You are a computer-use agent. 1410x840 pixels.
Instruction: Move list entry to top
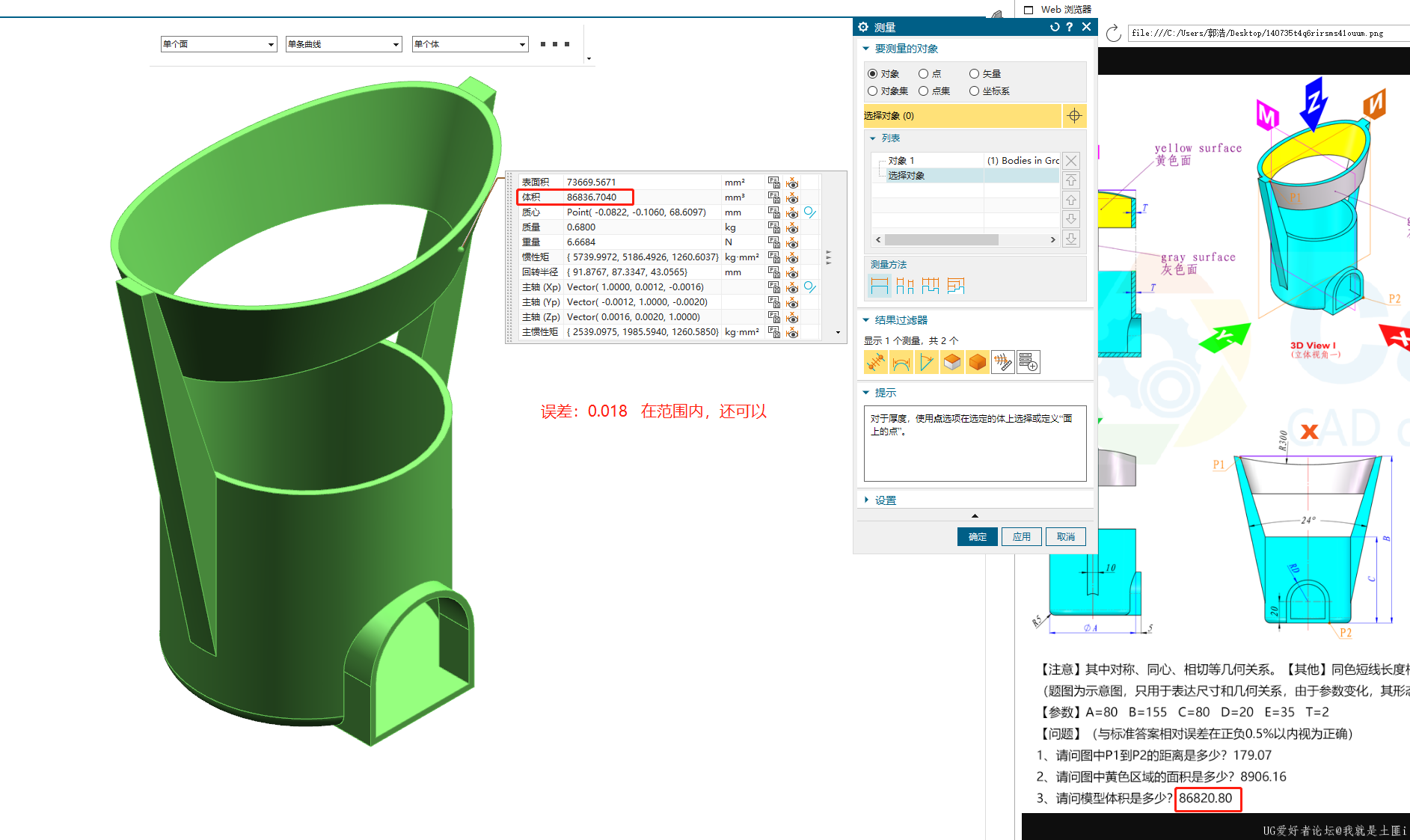pos(1071,180)
